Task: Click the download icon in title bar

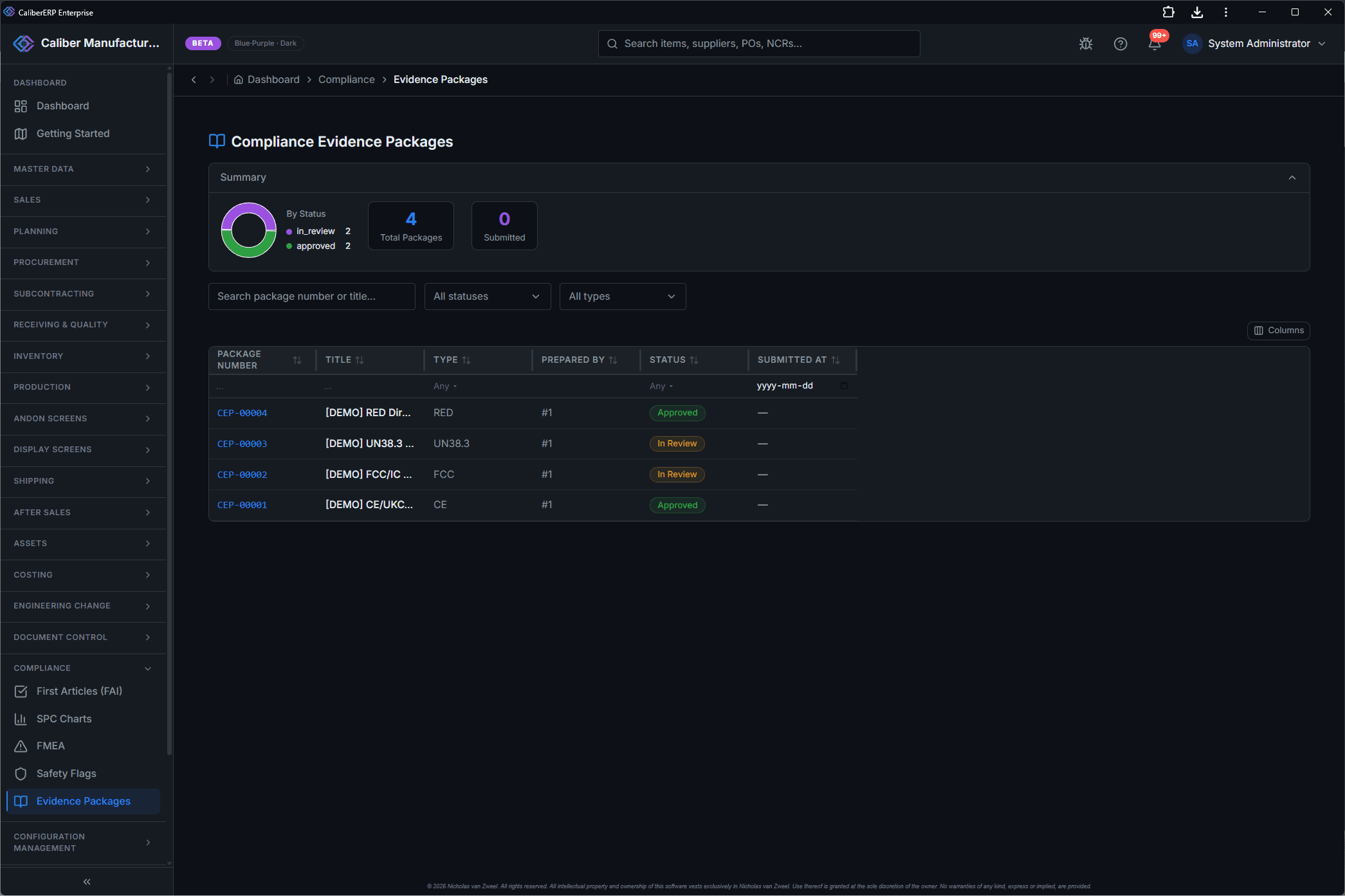Action: [x=1197, y=12]
